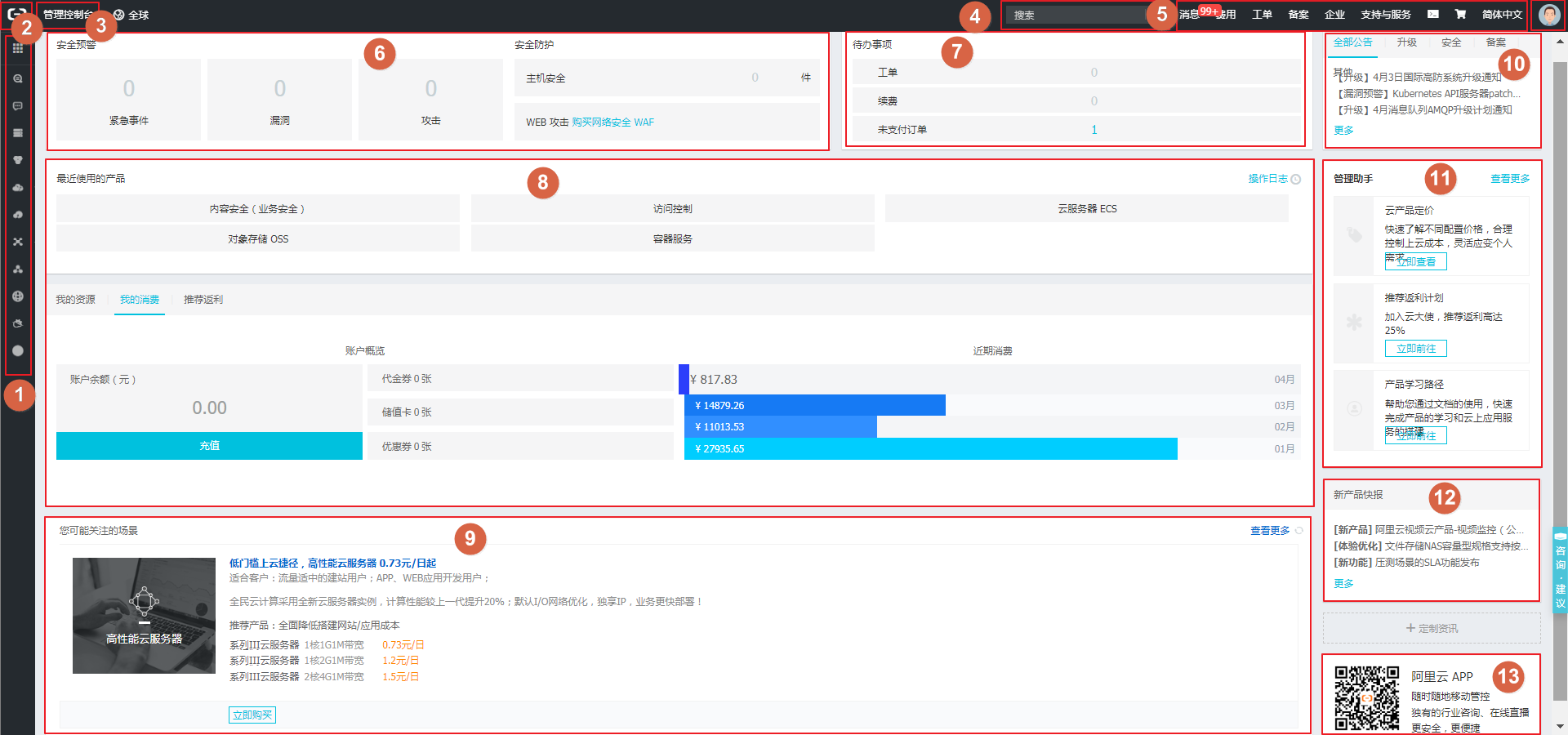The height and width of the screenshot is (735, 1568).
Task: Switch to the 安全 announcements tab
Action: [x=1451, y=42]
